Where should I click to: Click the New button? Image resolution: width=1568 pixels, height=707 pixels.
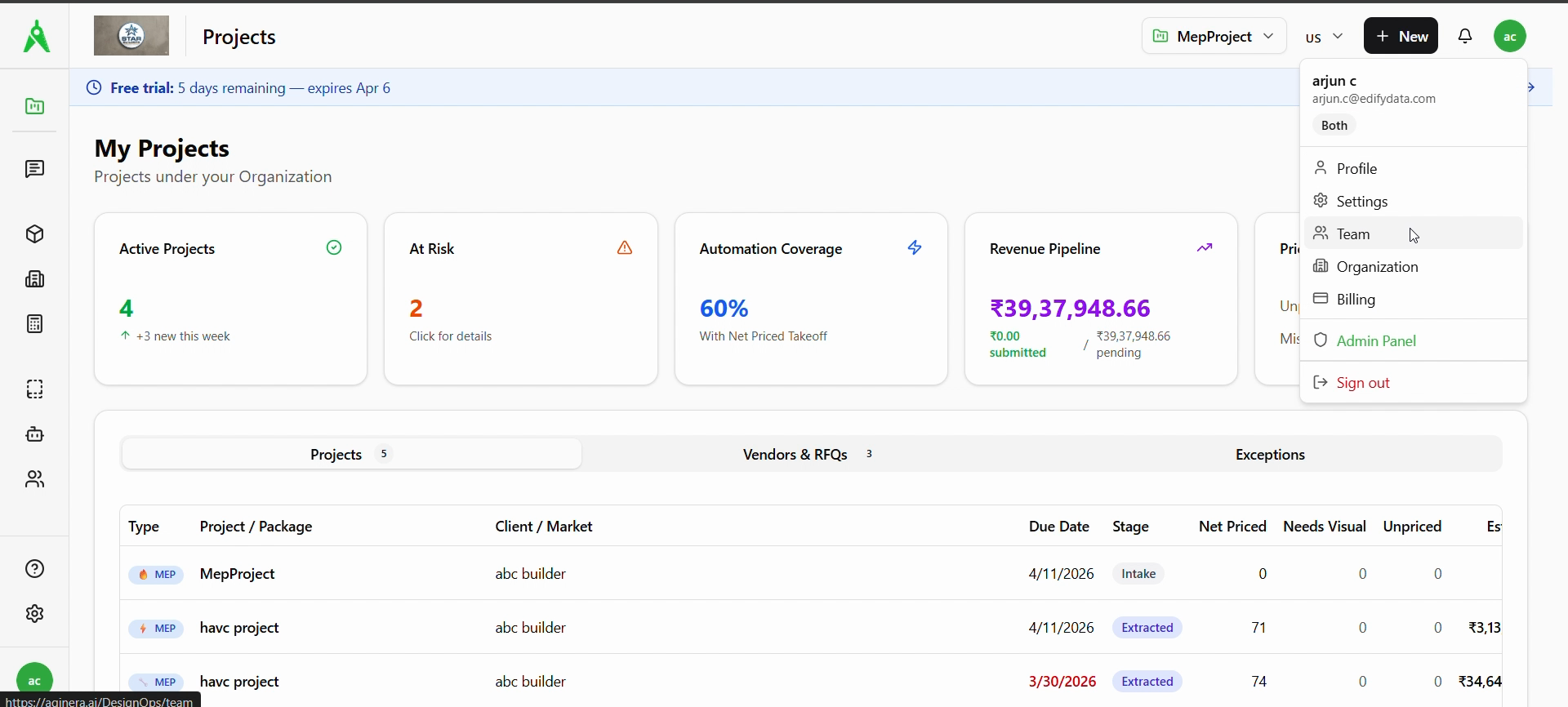1401,36
